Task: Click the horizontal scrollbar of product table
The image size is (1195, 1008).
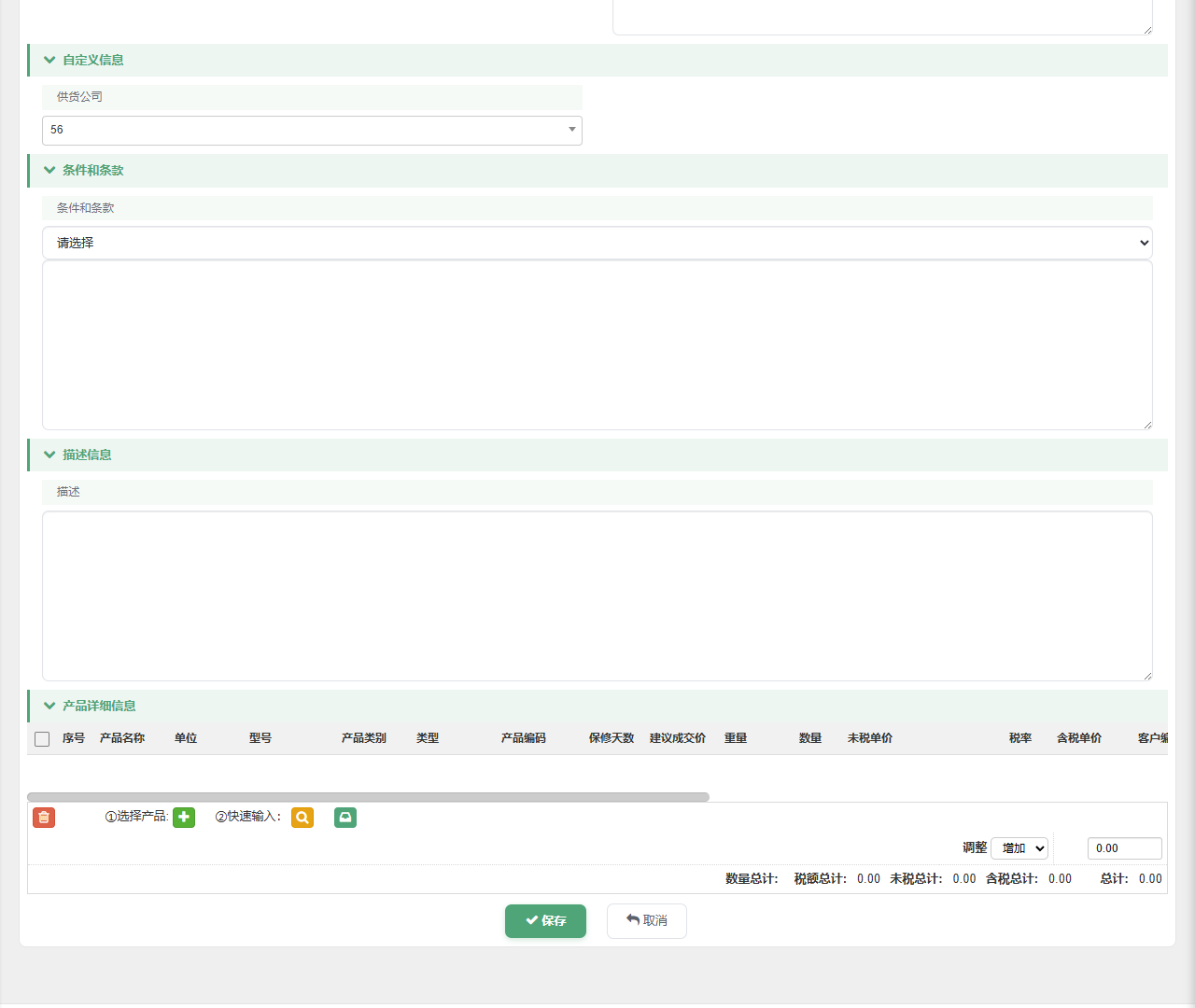Action: (368, 797)
